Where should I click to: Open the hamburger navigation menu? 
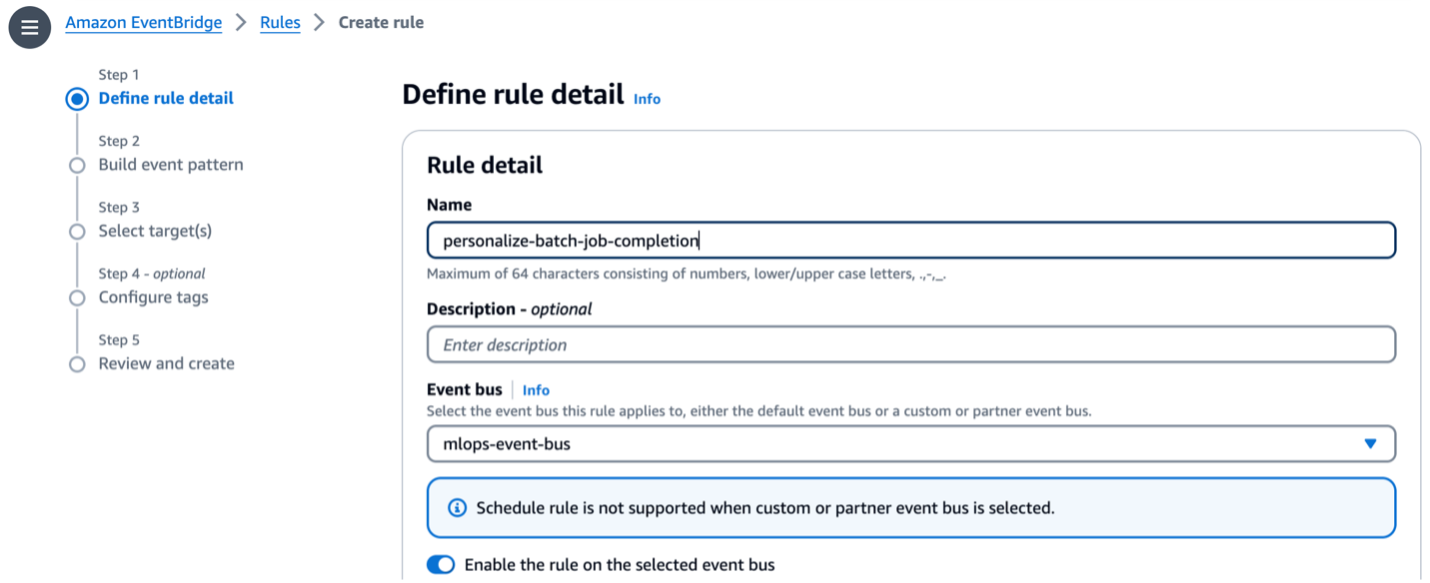pyautogui.click(x=29, y=27)
